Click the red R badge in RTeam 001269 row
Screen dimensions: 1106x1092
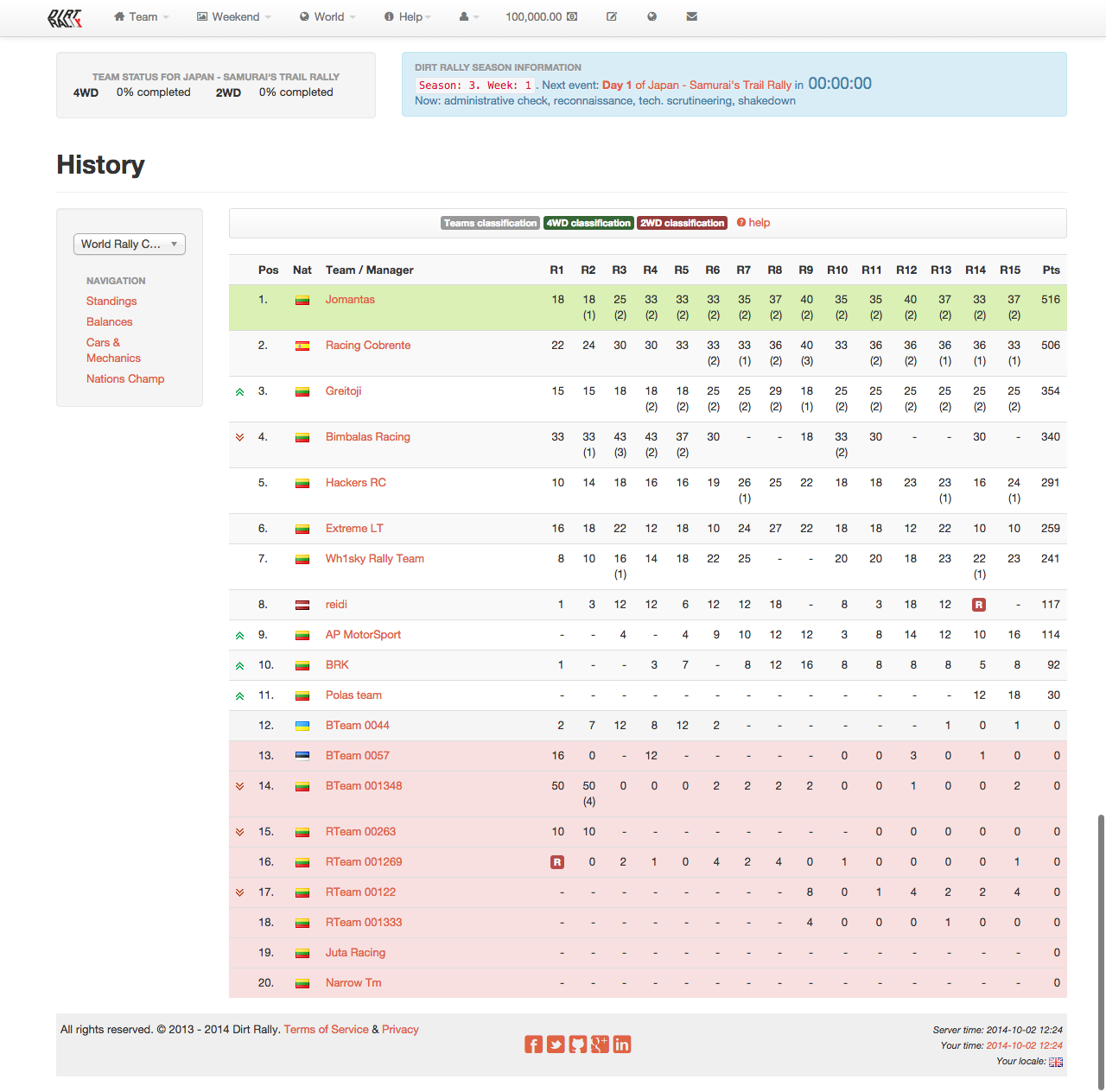coord(557,862)
